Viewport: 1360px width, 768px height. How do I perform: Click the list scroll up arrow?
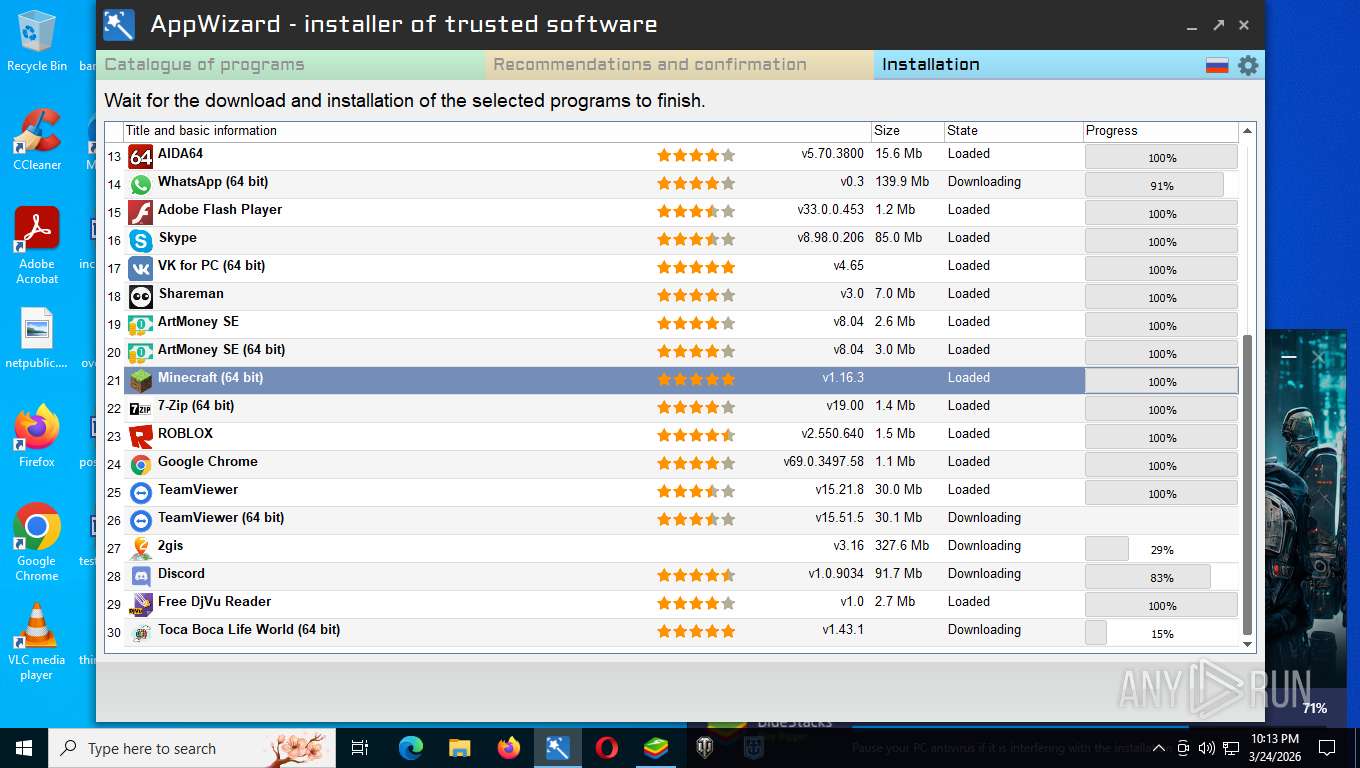point(1247,131)
